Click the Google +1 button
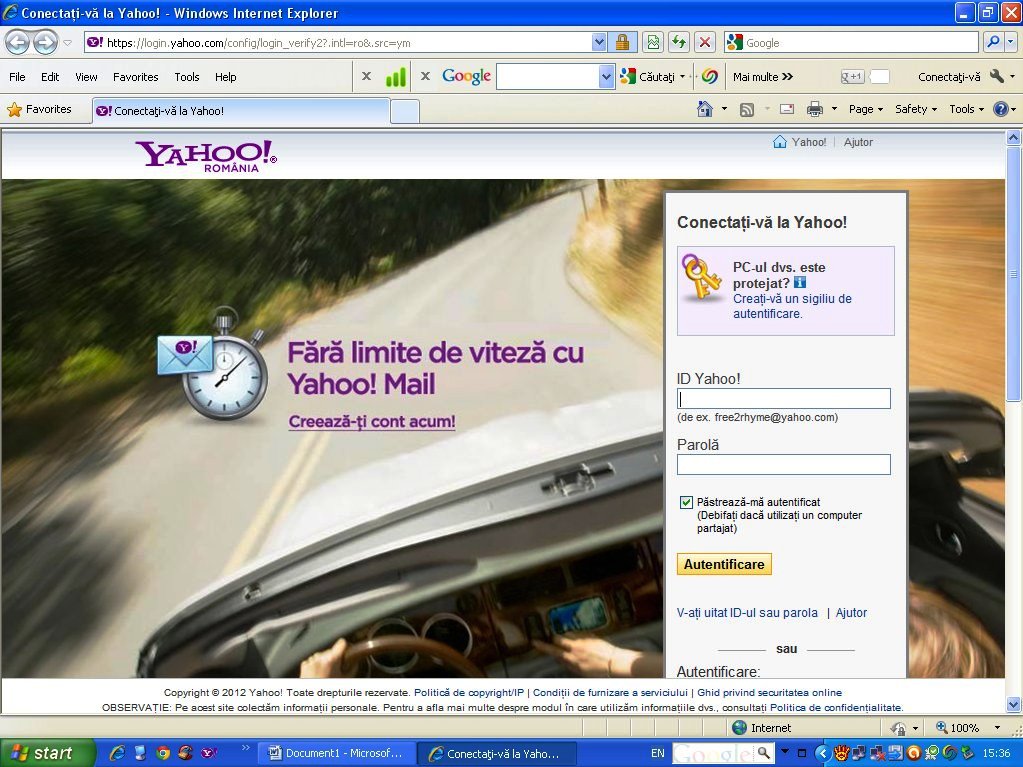Viewport: 1023px width, 767px height. (851, 77)
